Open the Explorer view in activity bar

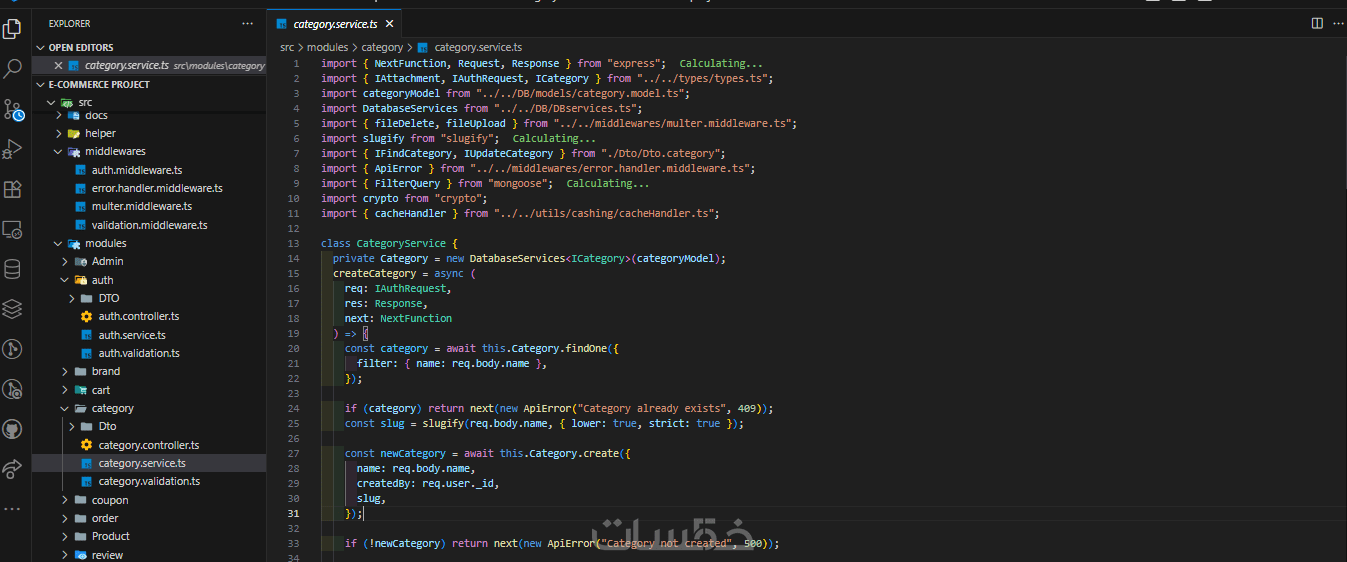(13, 28)
